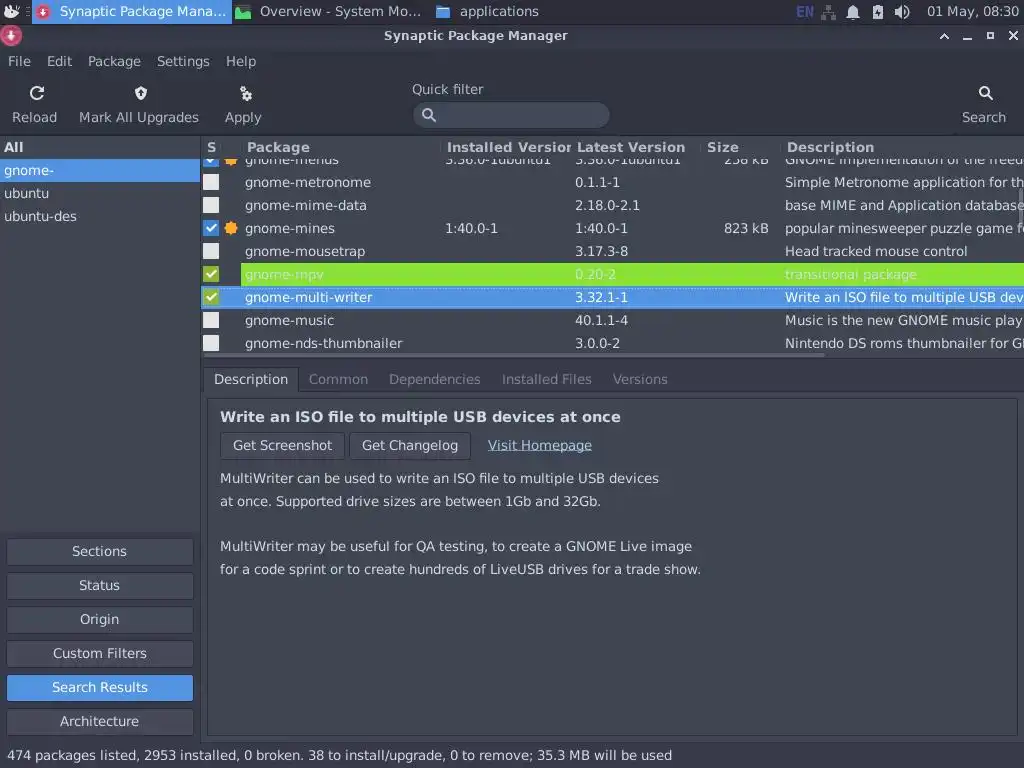Sort by the S status column header
The width and height of the screenshot is (1024, 768).
click(x=212, y=148)
